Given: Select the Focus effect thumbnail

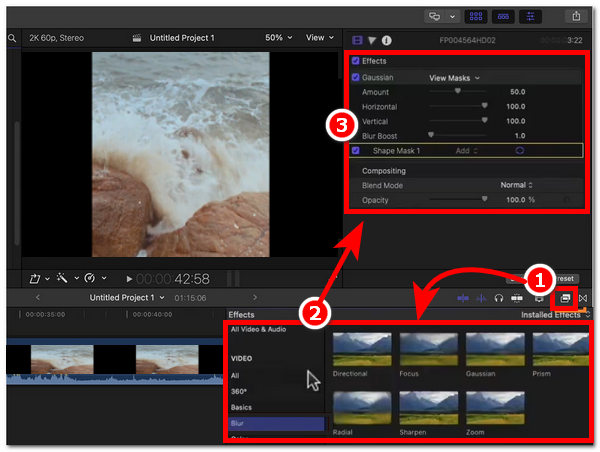Looking at the screenshot, I should coord(429,349).
